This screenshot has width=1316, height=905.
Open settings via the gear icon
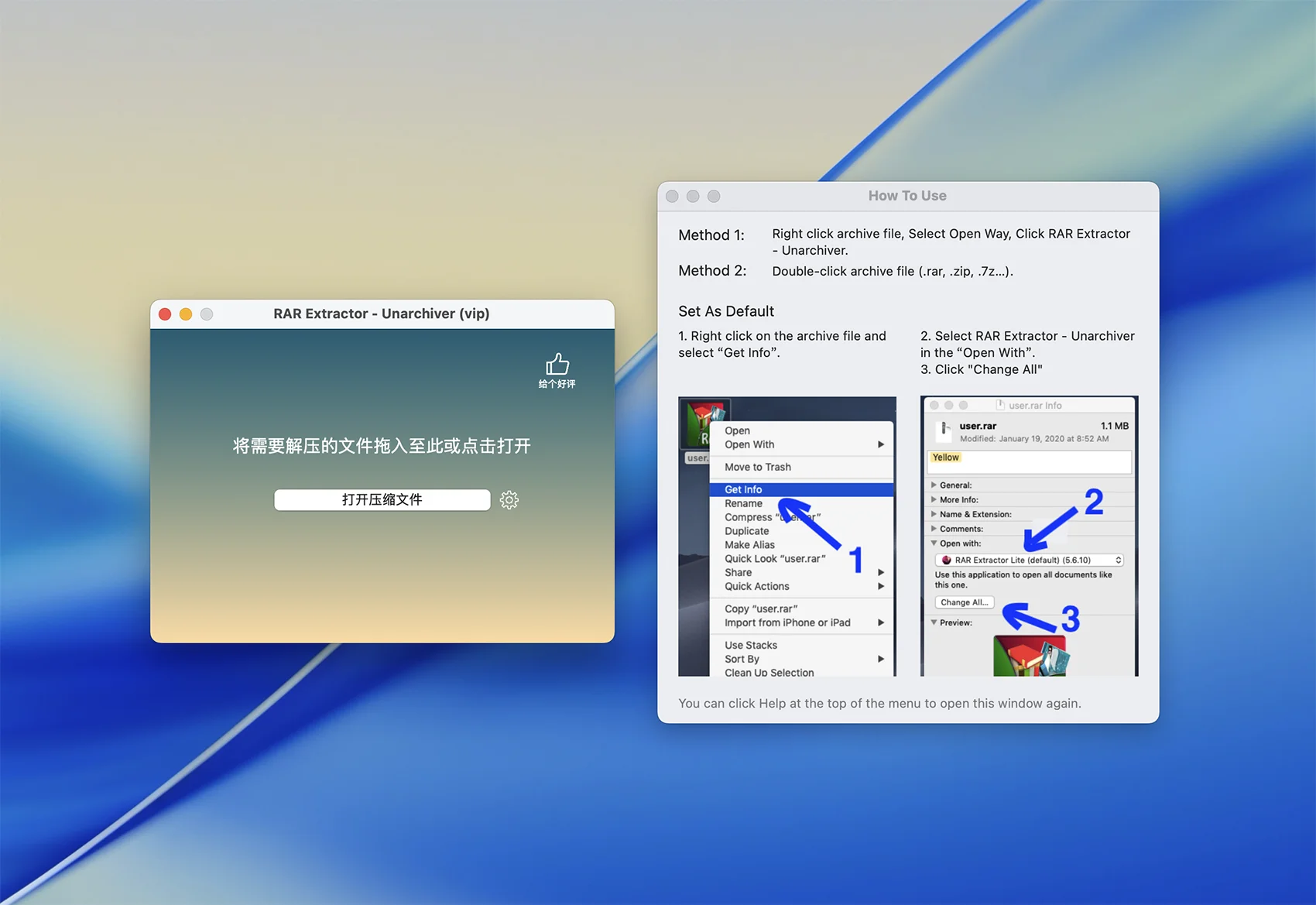[x=509, y=500]
